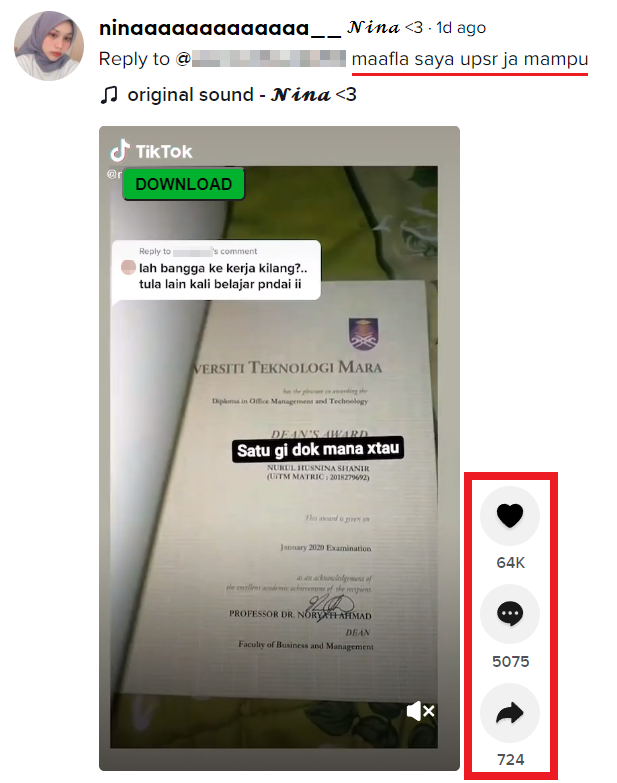Open comments via the speech bubble icon

[x=510, y=614]
